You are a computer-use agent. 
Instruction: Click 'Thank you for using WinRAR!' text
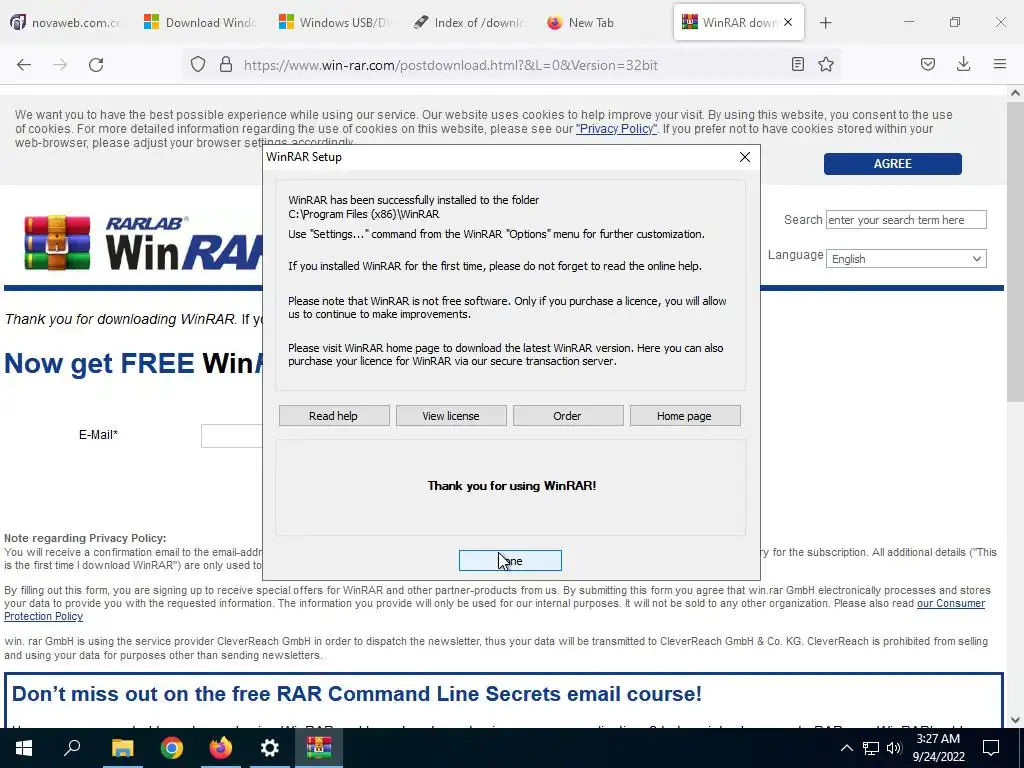tap(512, 486)
